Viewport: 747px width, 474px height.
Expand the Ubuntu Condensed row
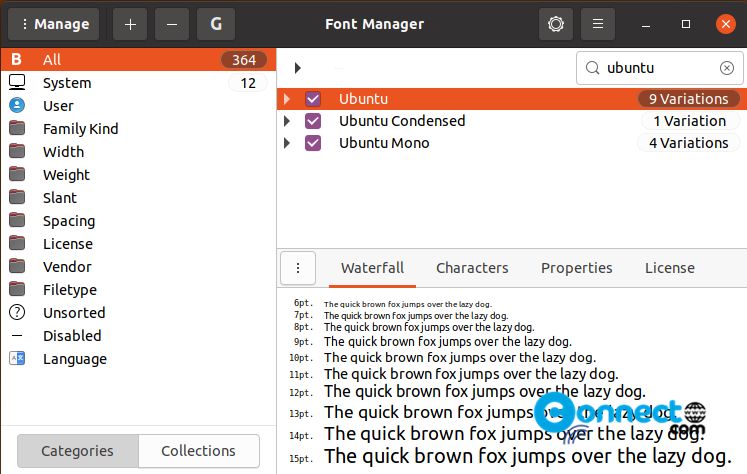coord(287,121)
